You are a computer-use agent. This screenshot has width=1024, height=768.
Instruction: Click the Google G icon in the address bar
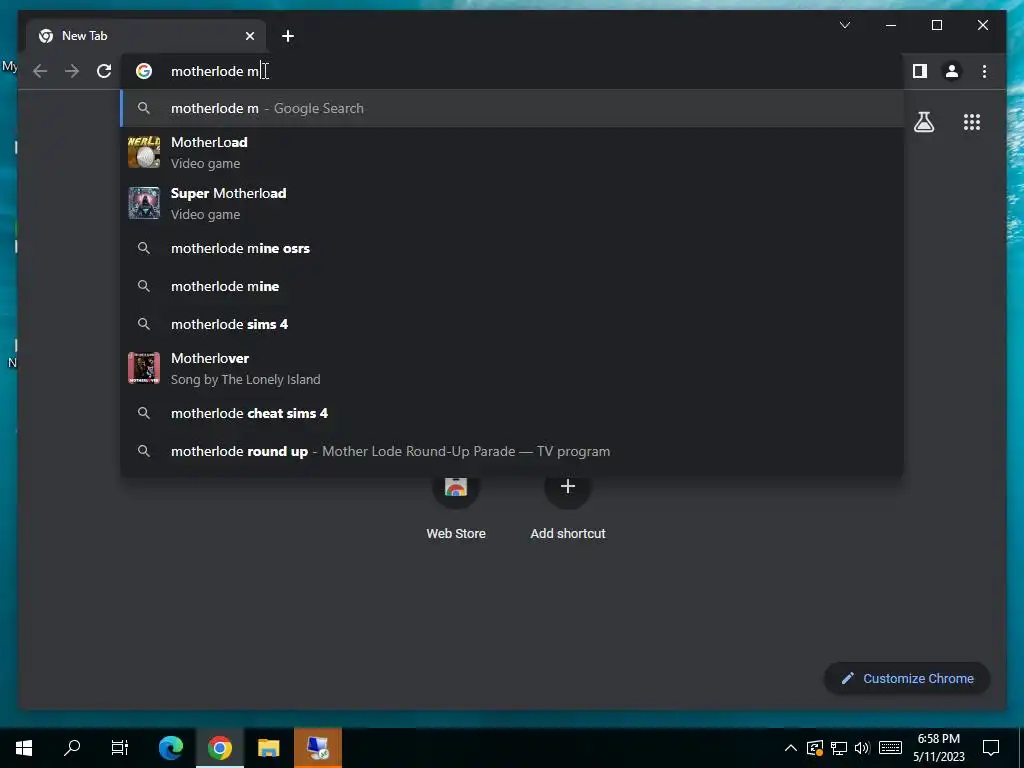pyautogui.click(x=144, y=71)
